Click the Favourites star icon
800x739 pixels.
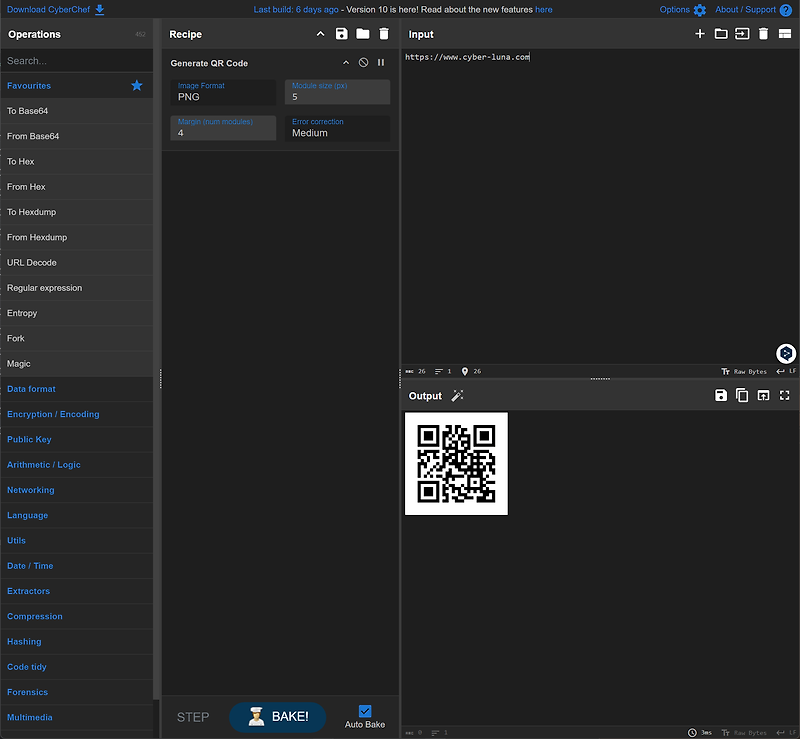coord(137,85)
